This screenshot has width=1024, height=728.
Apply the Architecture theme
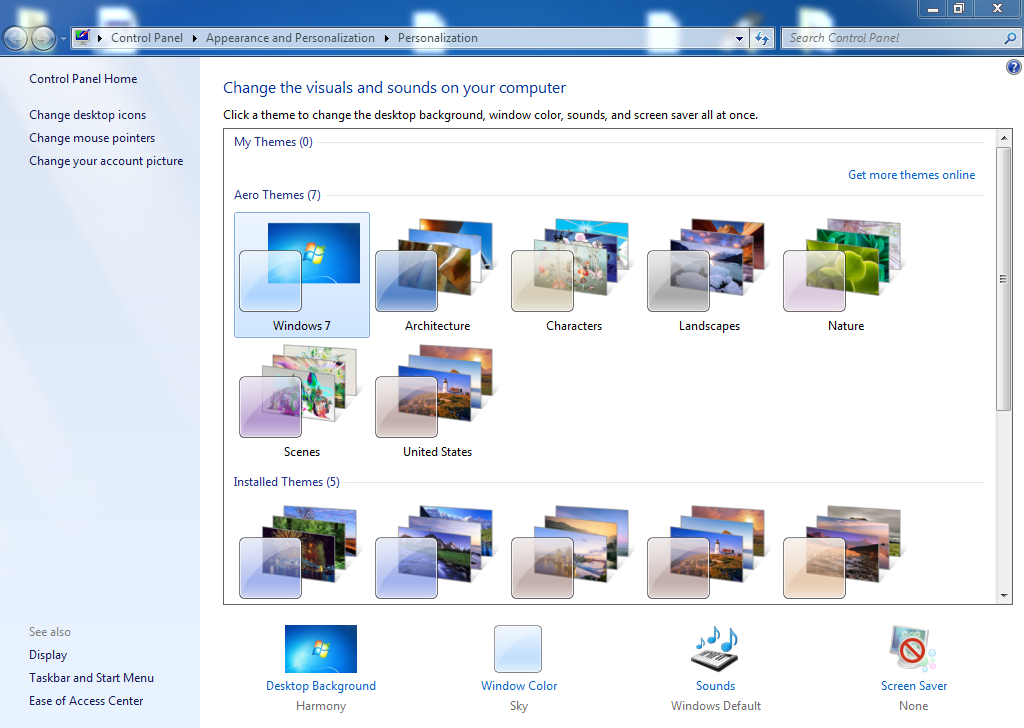click(x=438, y=275)
